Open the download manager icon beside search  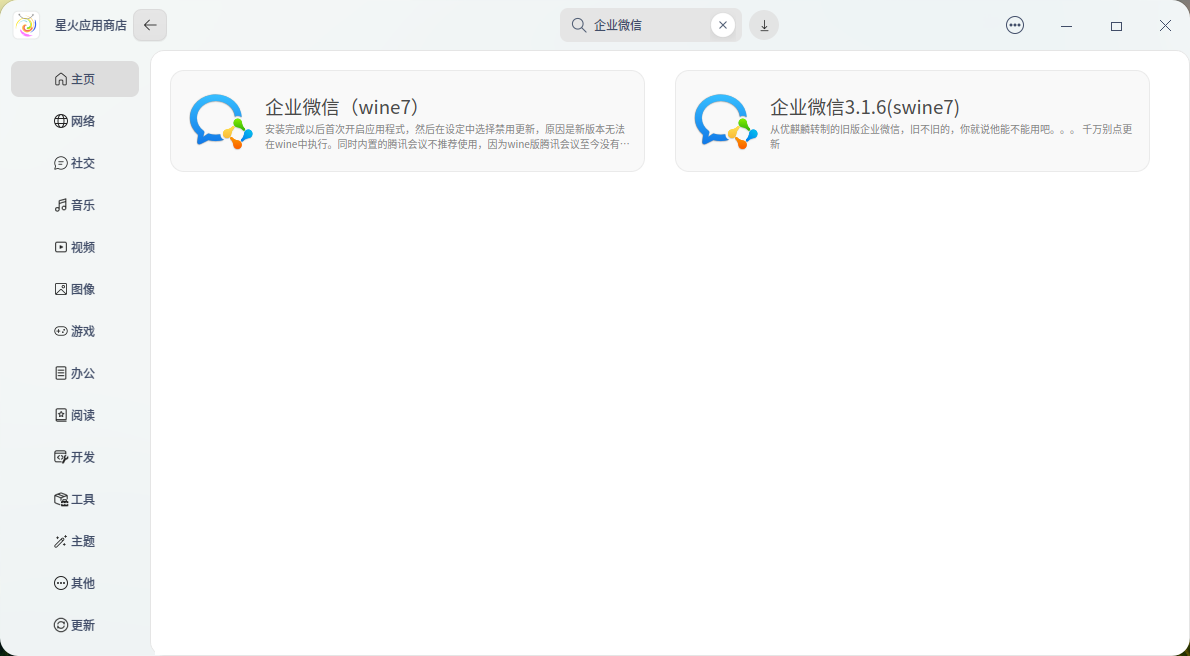click(764, 24)
